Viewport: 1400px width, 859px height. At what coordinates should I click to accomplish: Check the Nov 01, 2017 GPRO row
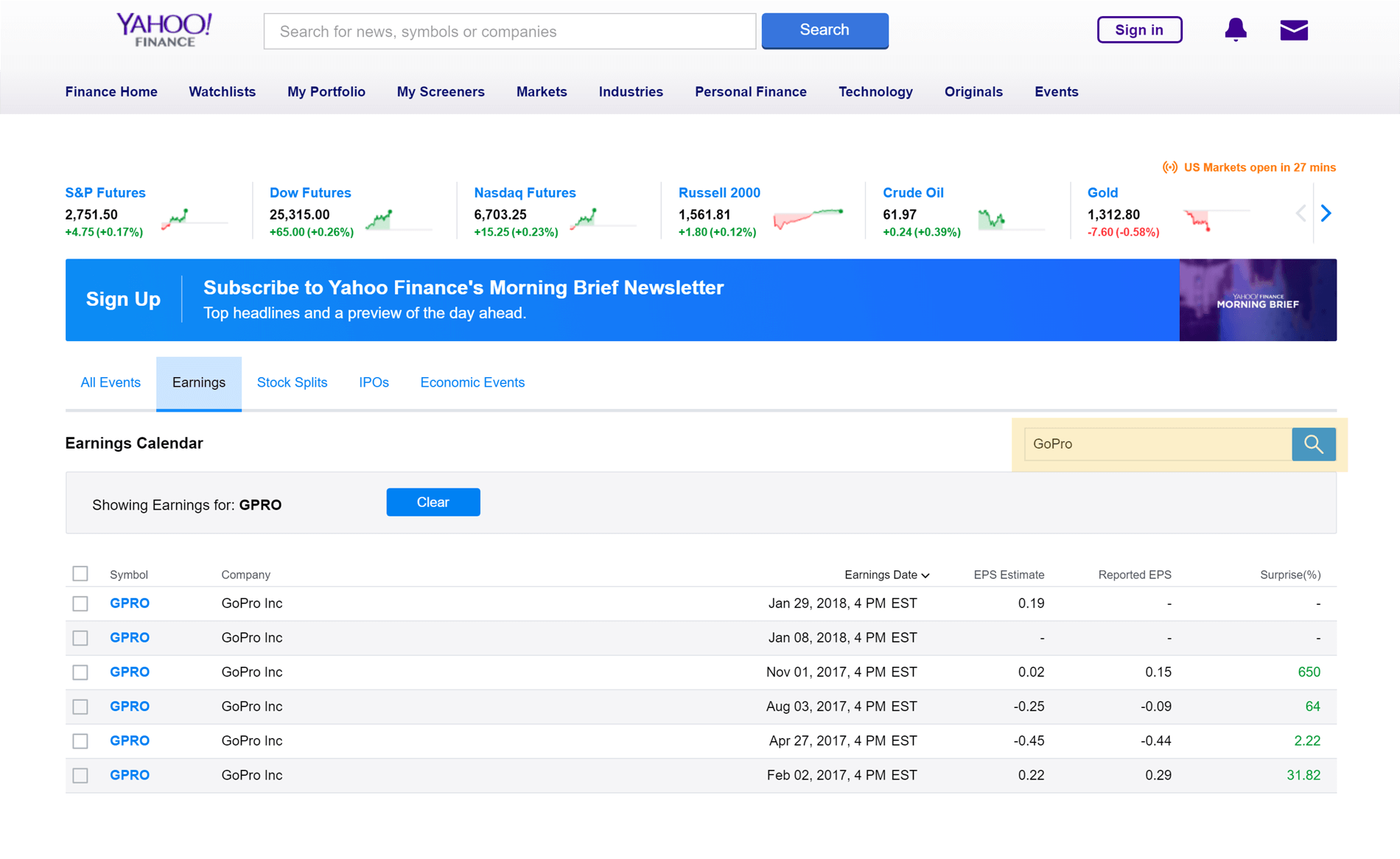80,673
